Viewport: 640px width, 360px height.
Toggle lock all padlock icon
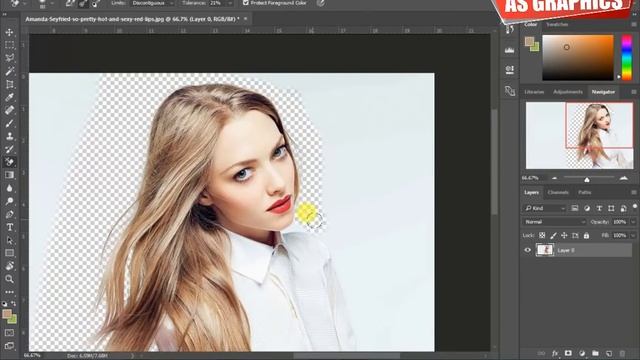click(x=587, y=236)
